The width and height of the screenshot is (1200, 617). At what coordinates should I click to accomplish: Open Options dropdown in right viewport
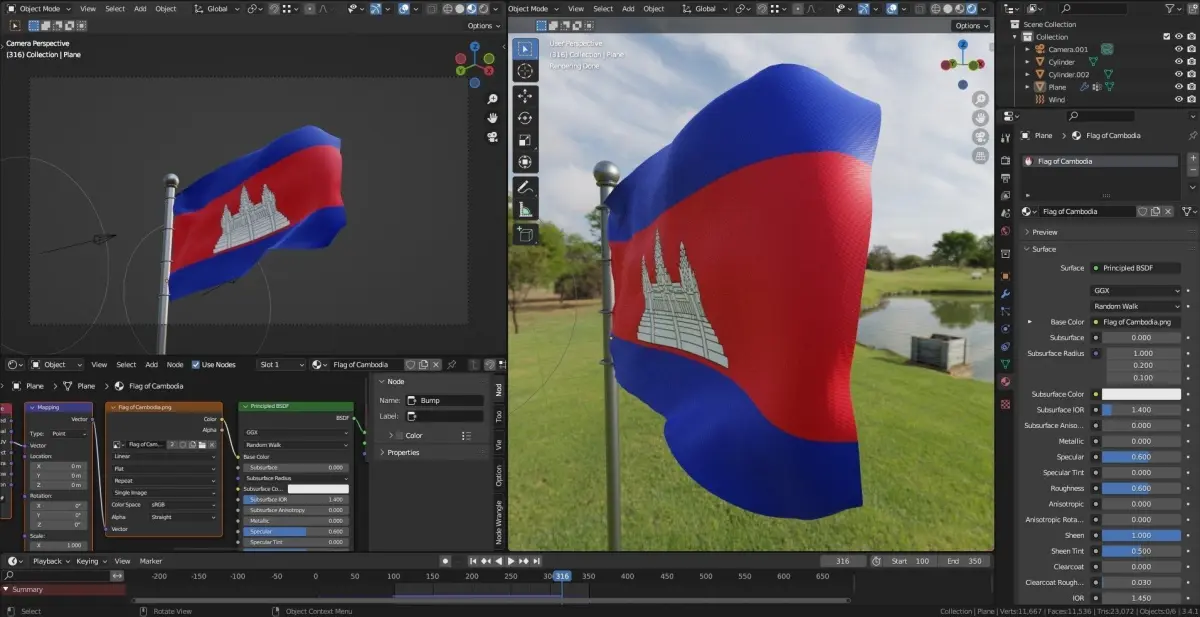[970, 25]
